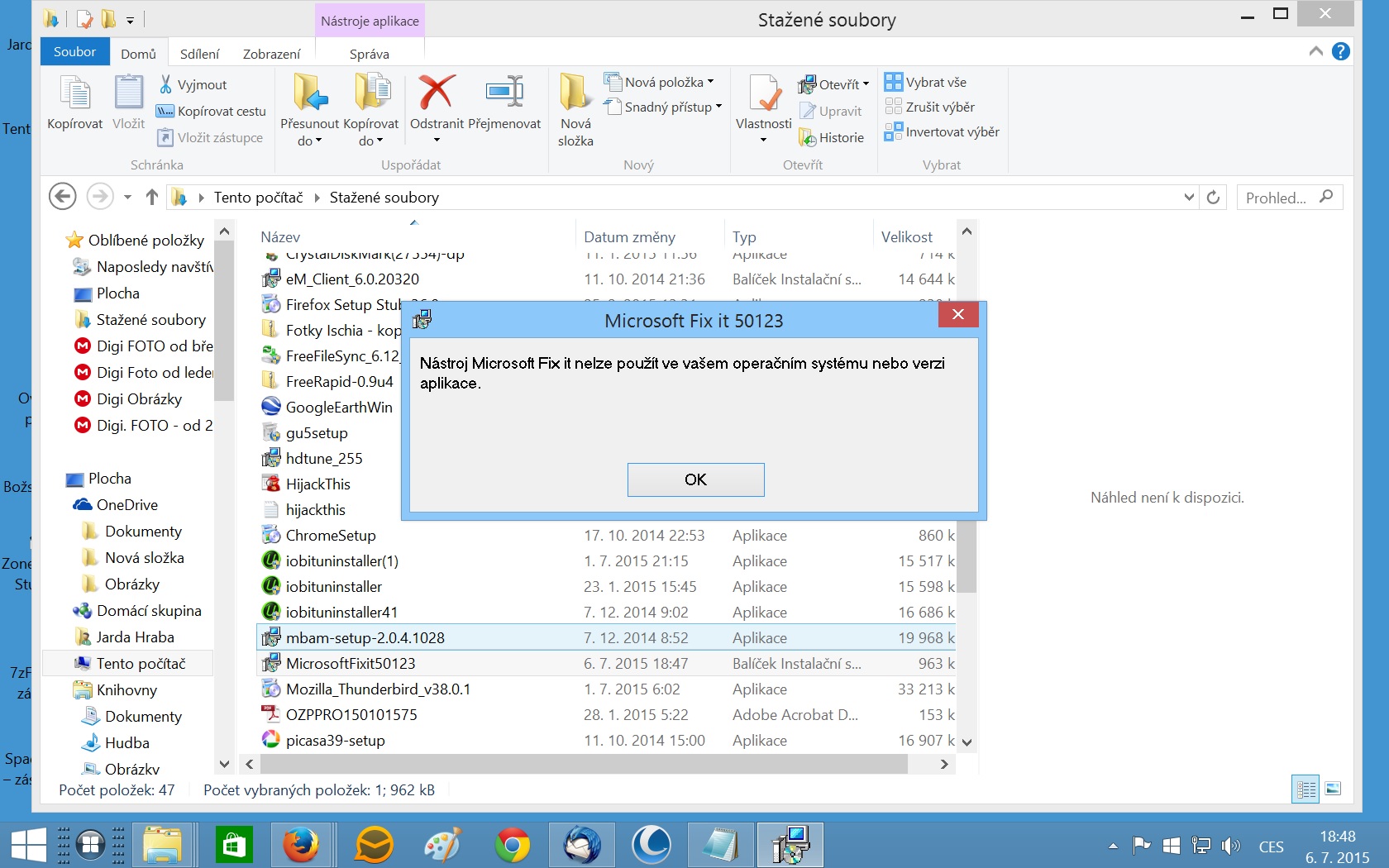
Task: Select all with Vybrat vše
Action: coord(925,82)
